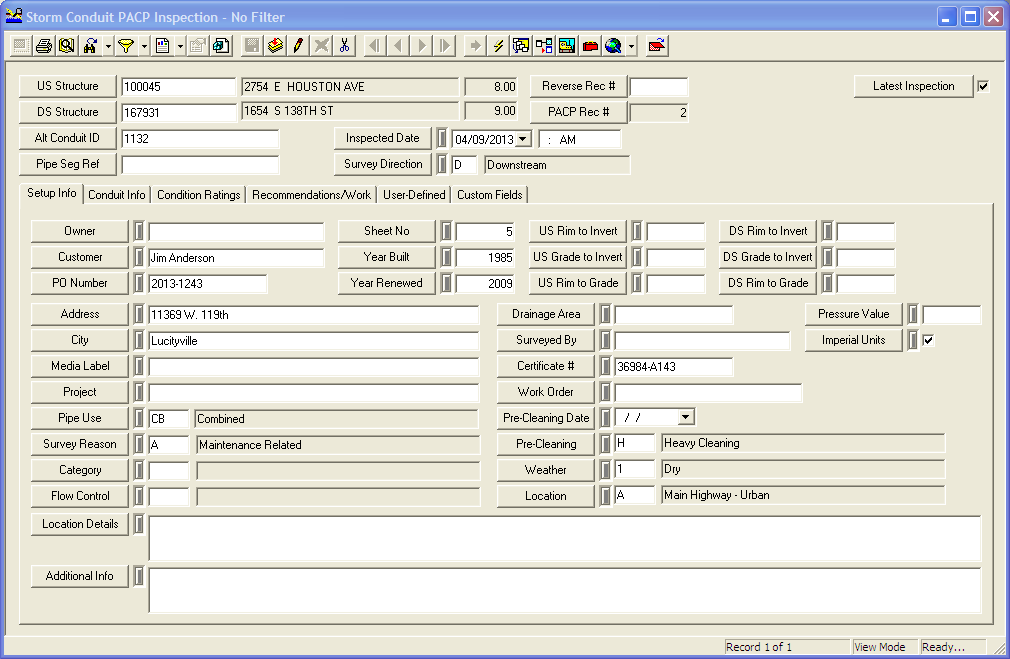Screen dimensions: 1010x659
Task: Click the US Structure button
Action: 67,86
